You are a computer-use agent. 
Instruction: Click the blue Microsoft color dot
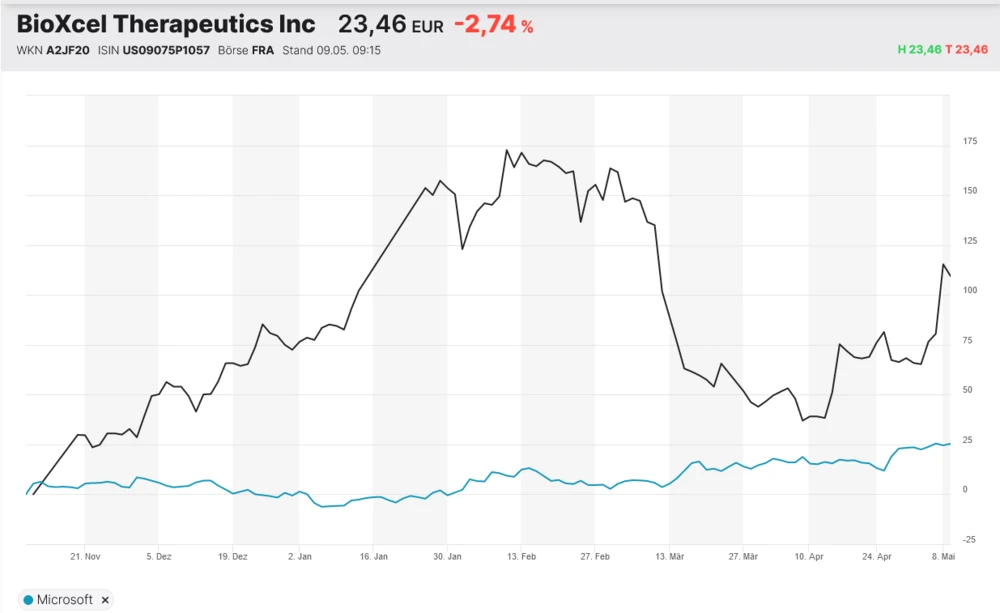27,600
